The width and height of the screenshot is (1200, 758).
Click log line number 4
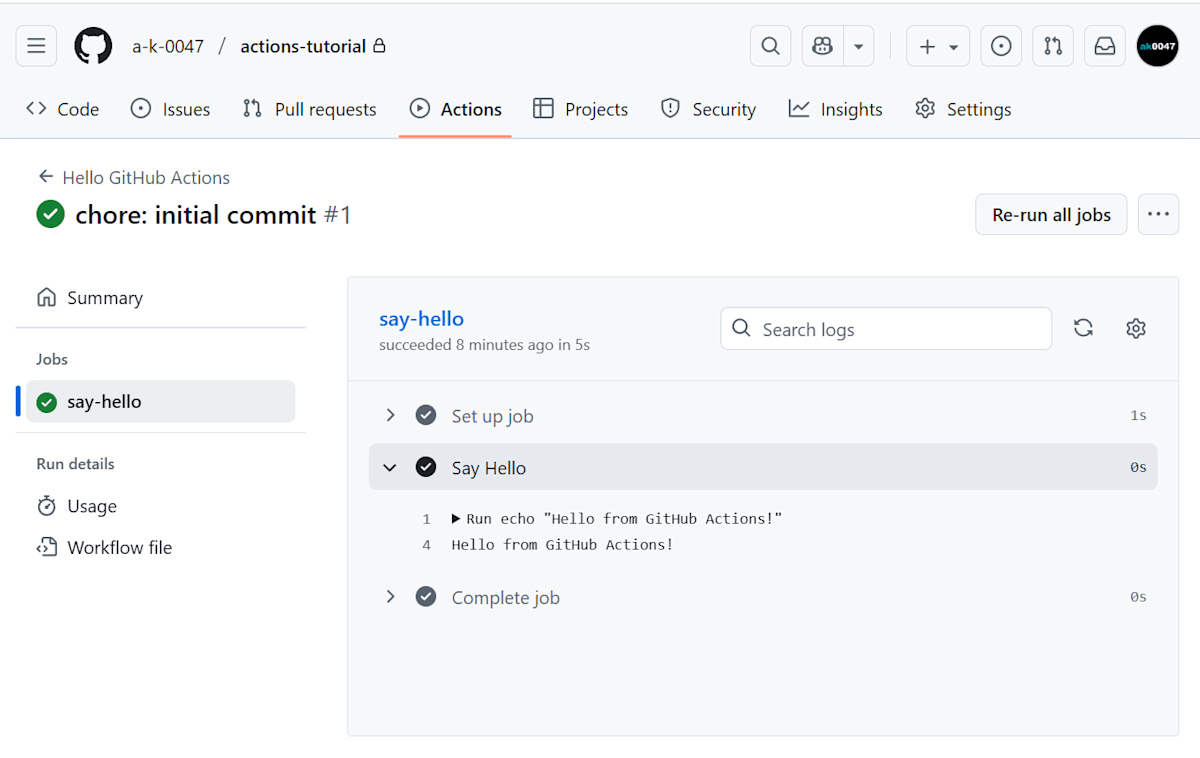coord(426,545)
